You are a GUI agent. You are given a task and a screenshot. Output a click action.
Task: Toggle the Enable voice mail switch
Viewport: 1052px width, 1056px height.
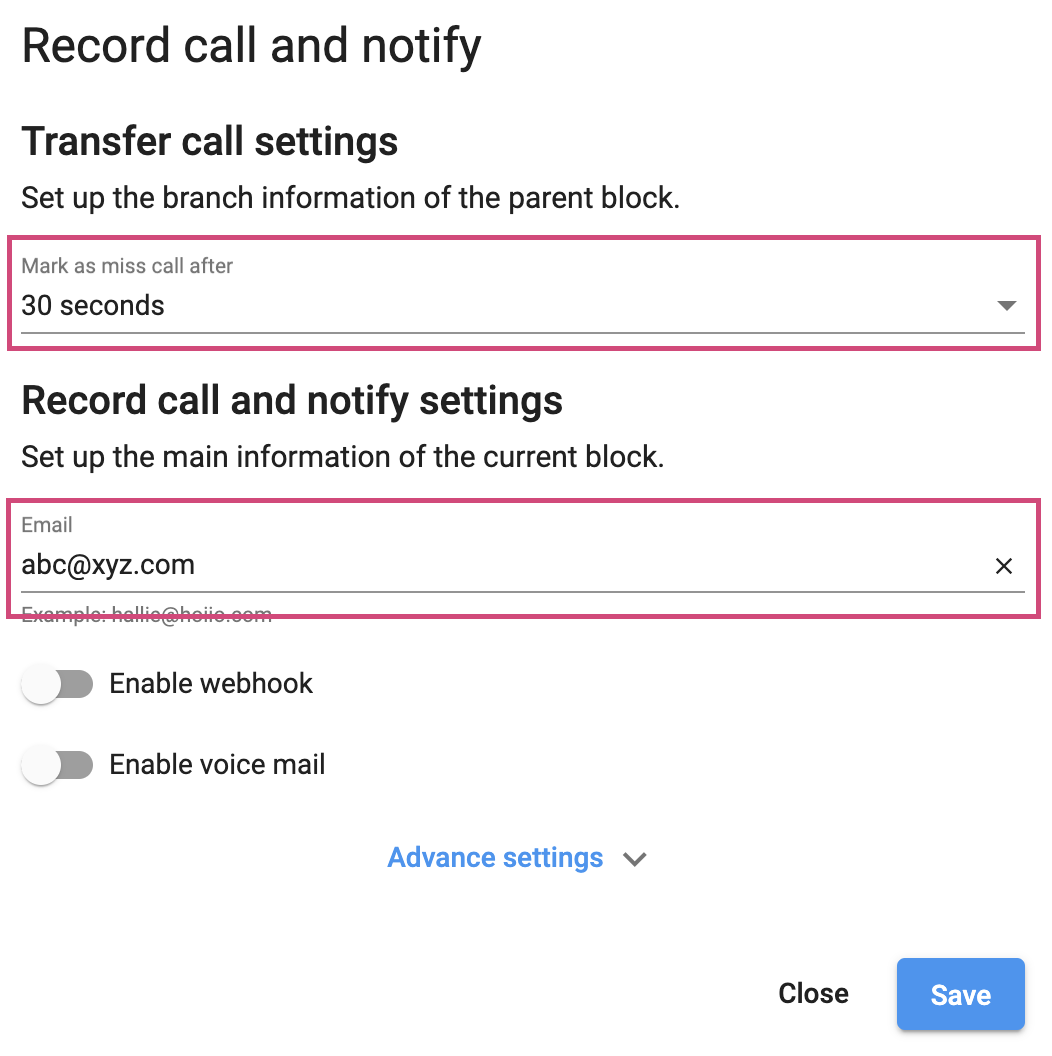tap(57, 765)
